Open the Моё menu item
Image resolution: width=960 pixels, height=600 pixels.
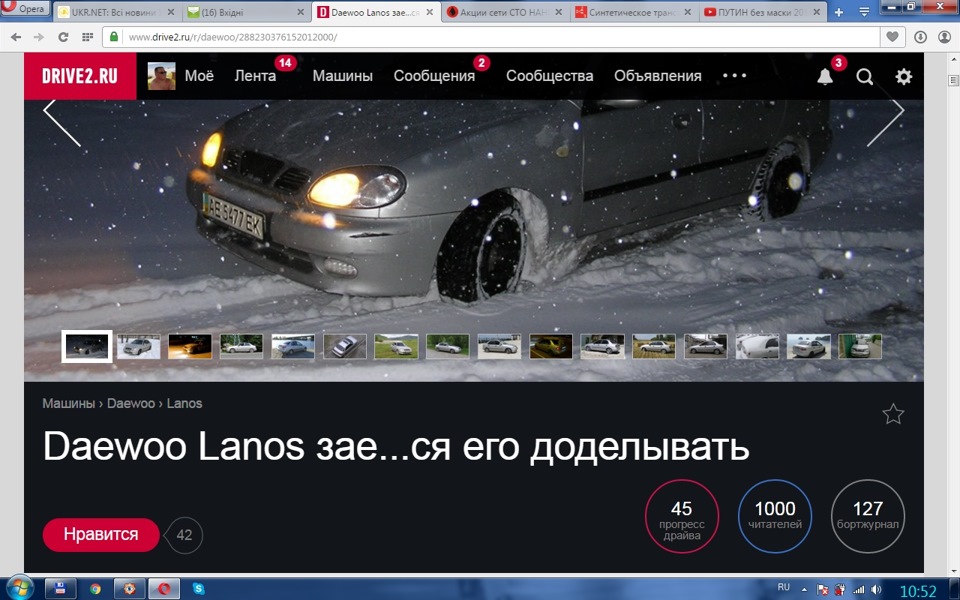[199, 75]
